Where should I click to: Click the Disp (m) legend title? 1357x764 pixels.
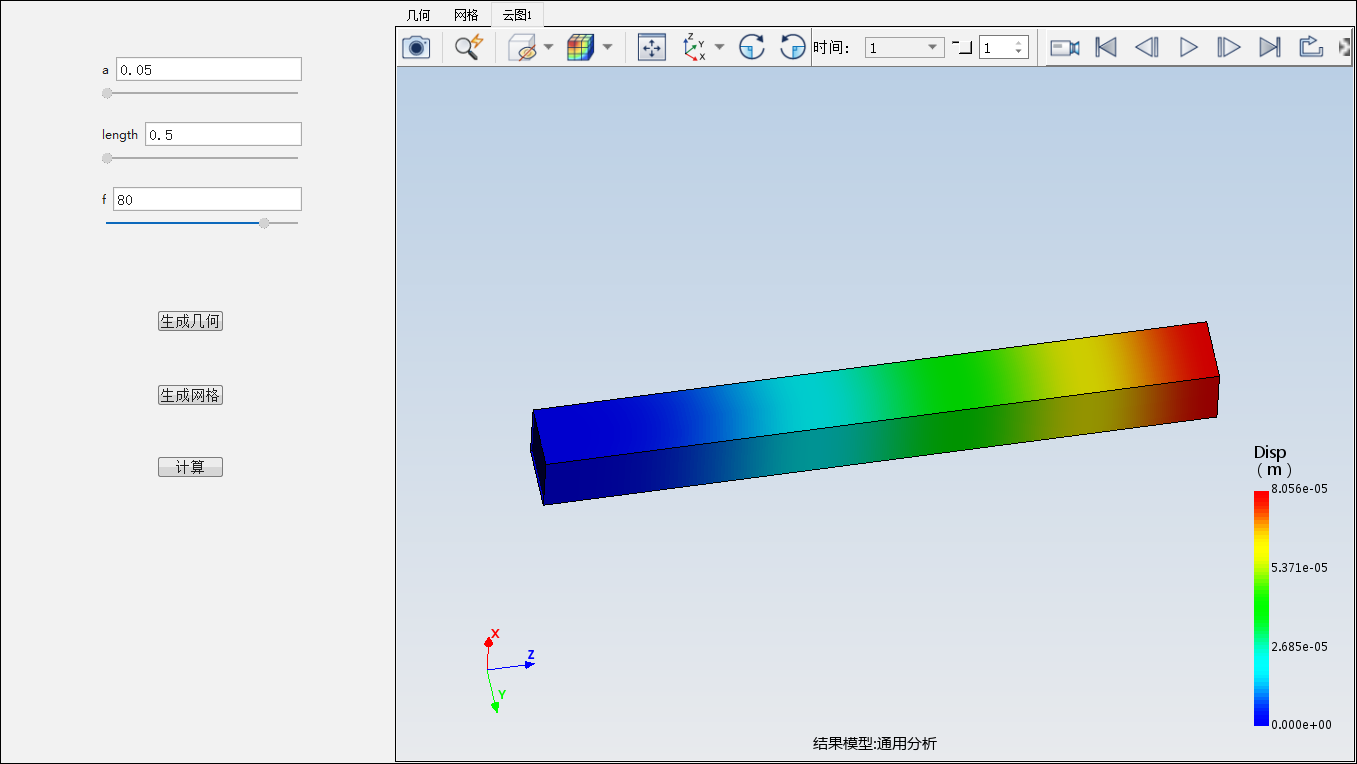(x=1272, y=461)
